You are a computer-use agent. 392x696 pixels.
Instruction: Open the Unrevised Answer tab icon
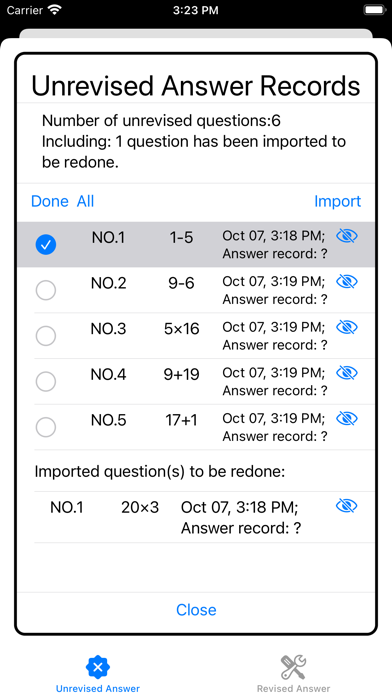pos(98,667)
